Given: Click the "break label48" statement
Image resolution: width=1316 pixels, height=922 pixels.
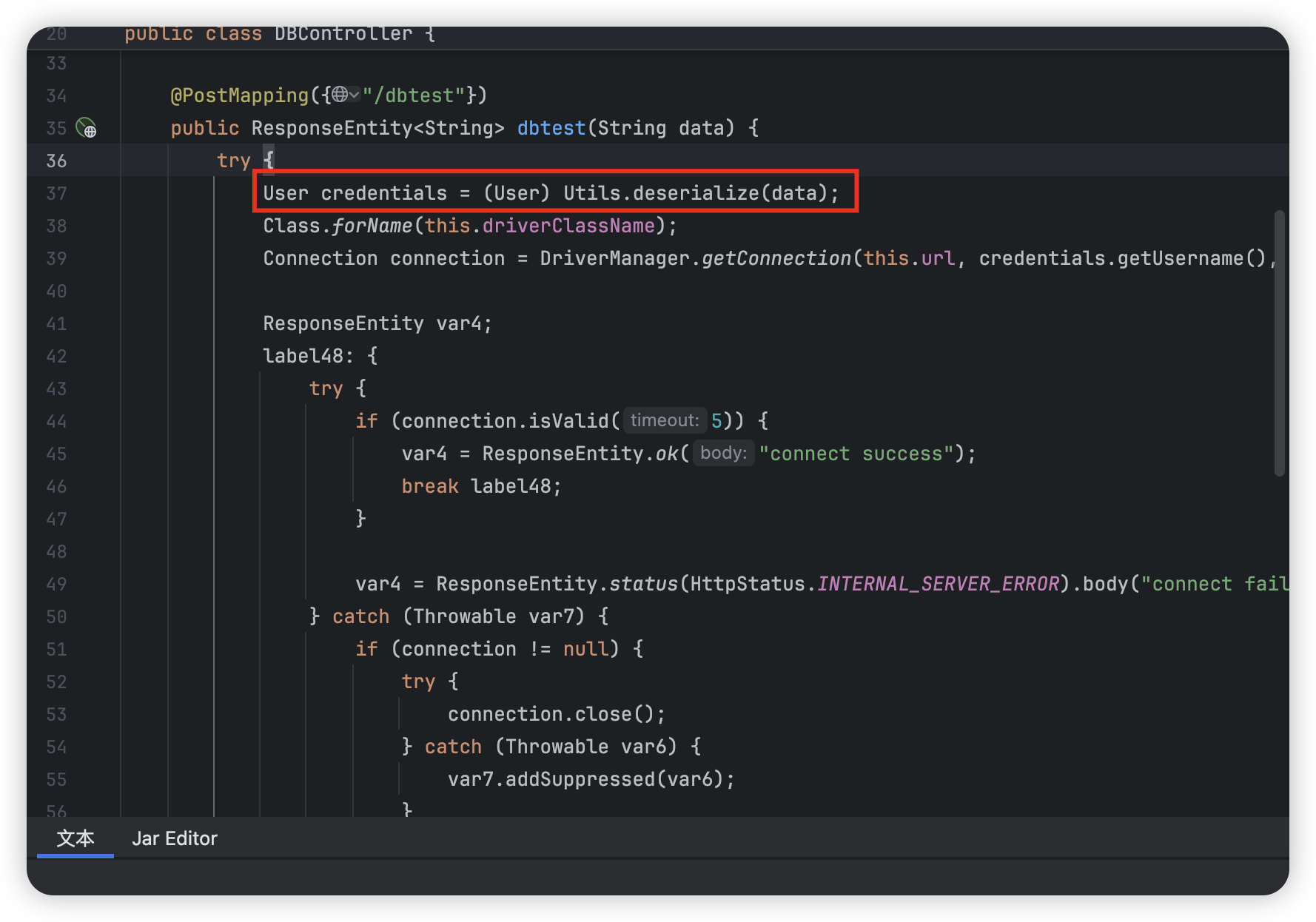Looking at the screenshot, I should coord(481,486).
